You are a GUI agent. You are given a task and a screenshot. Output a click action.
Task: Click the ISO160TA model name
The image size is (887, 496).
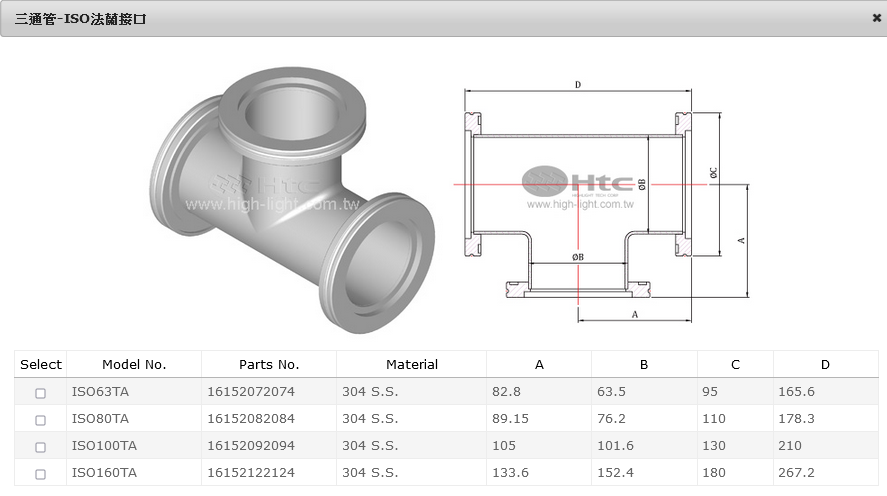pyautogui.click(x=104, y=473)
